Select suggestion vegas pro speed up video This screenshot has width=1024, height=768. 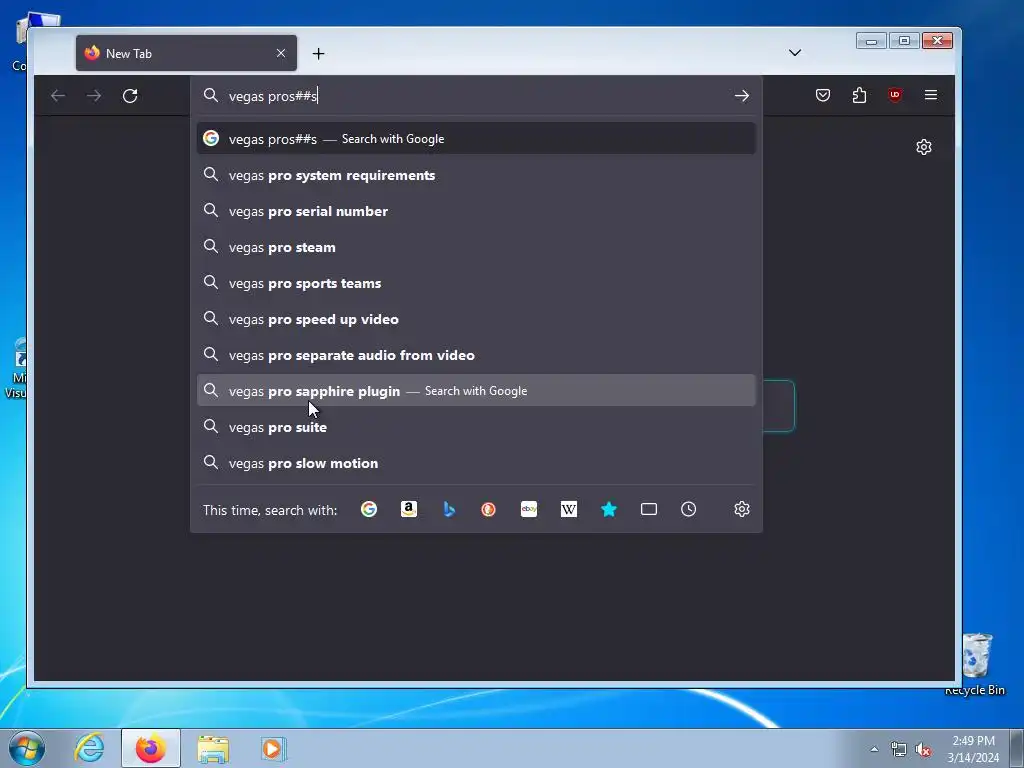click(x=476, y=319)
